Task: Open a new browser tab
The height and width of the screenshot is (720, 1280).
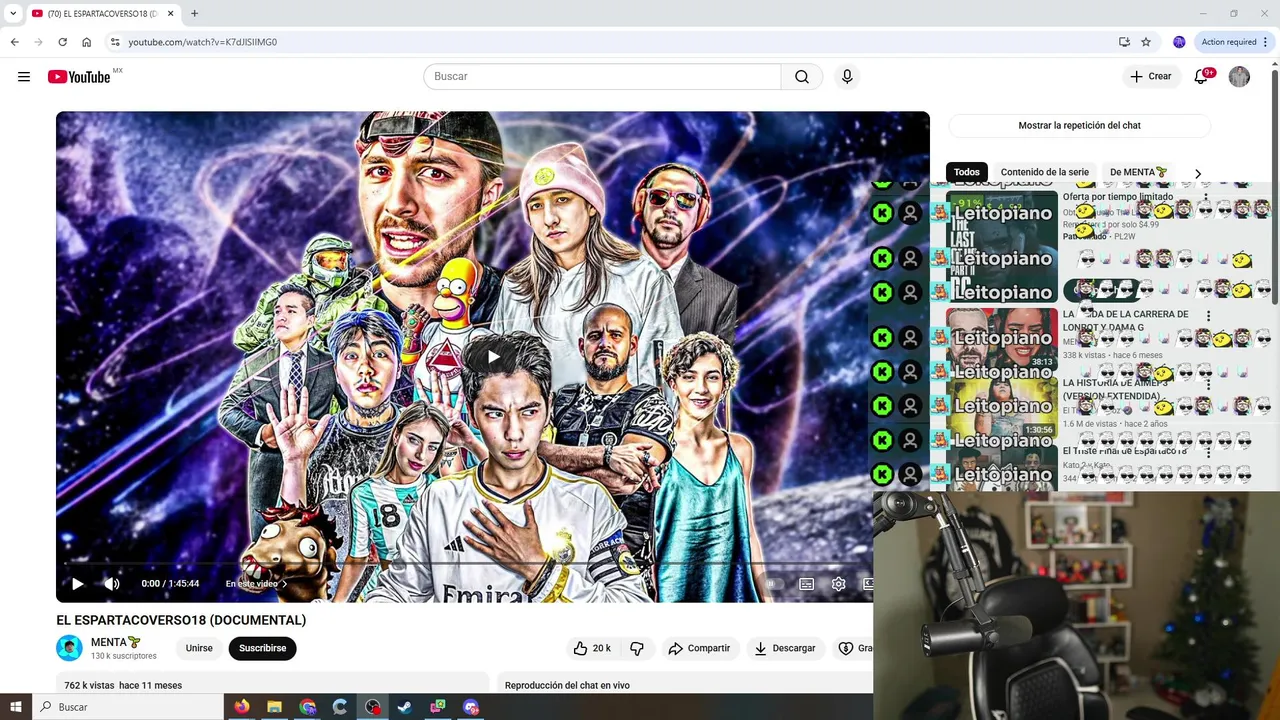Action: [194, 14]
